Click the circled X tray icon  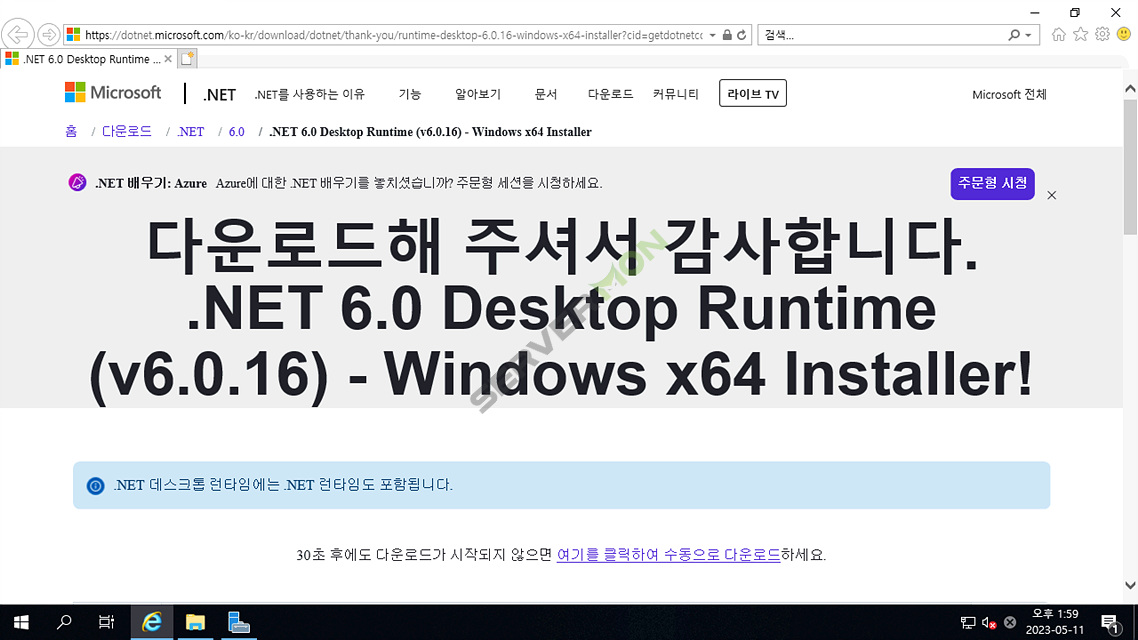[1010, 622]
